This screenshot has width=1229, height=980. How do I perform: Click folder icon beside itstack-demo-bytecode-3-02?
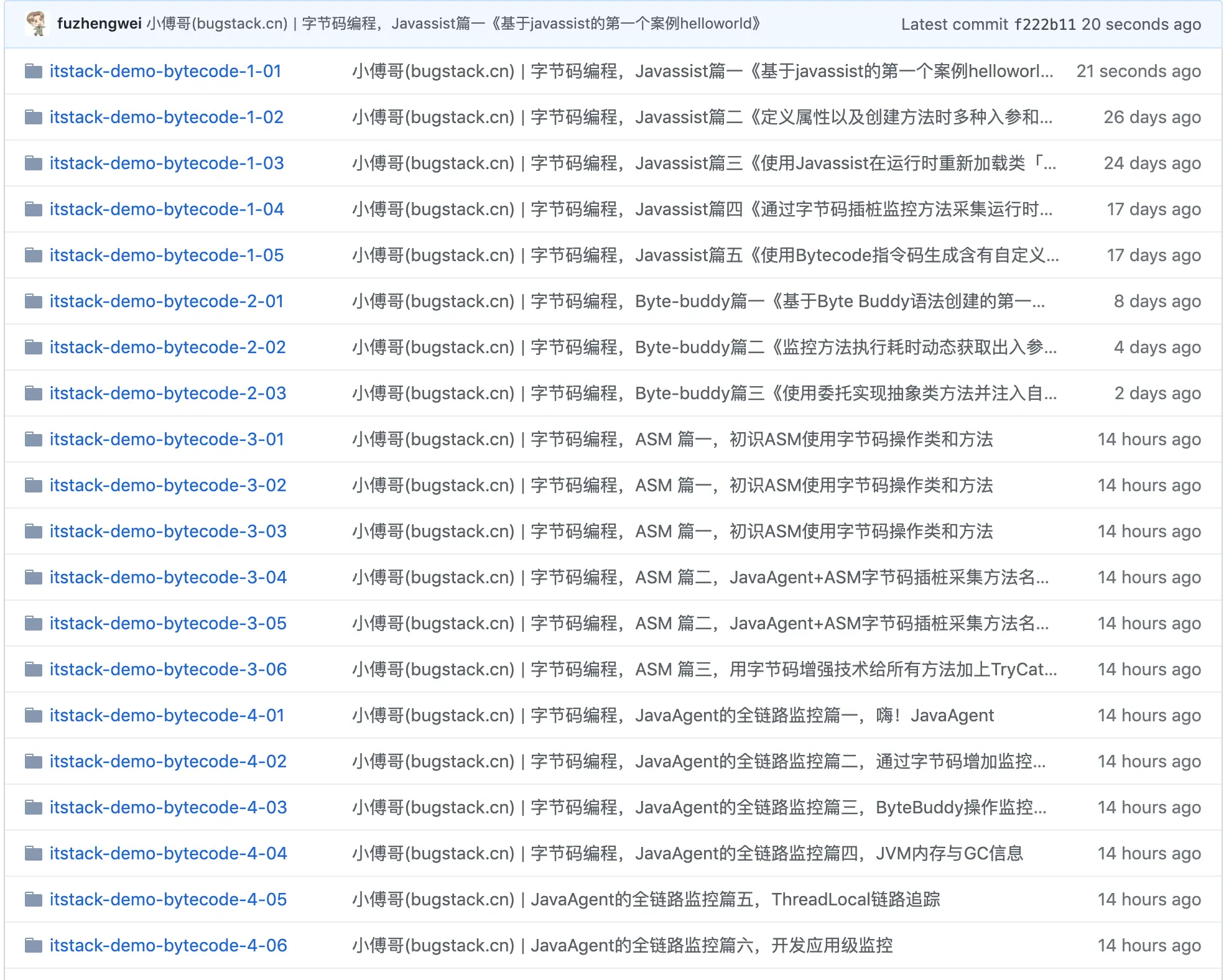coord(34,486)
